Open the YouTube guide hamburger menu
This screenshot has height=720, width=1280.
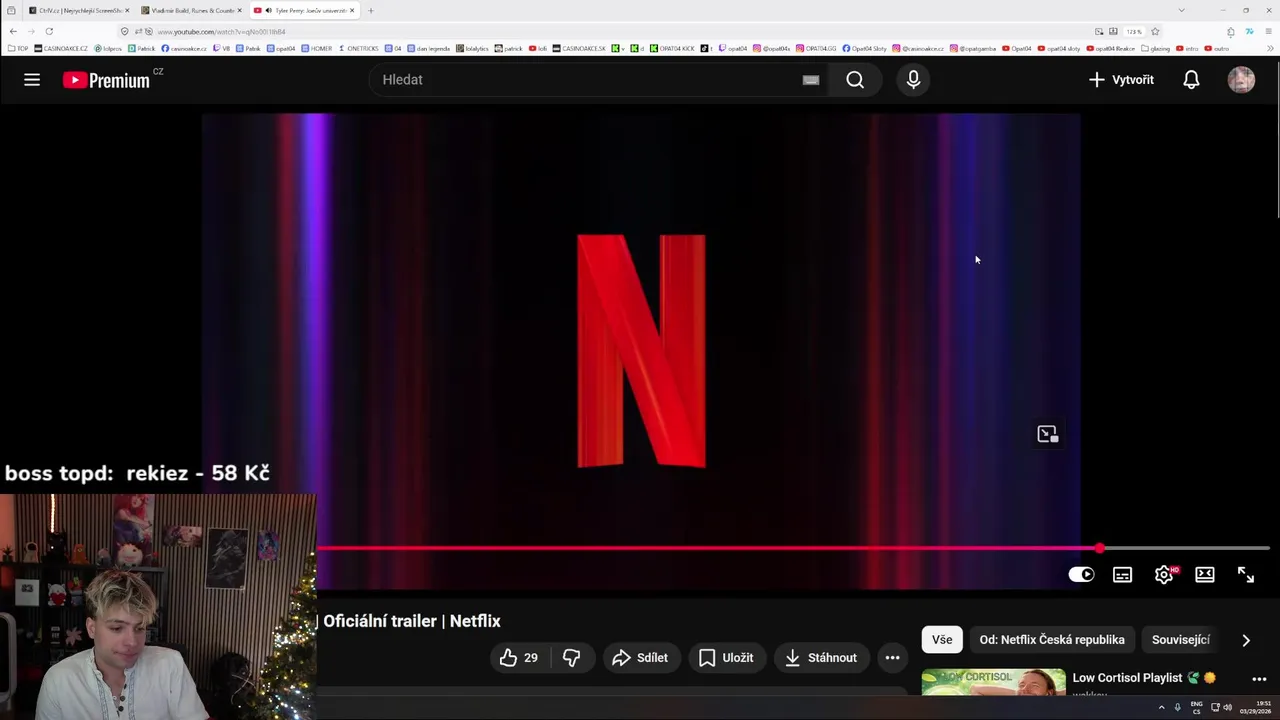point(32,80)
